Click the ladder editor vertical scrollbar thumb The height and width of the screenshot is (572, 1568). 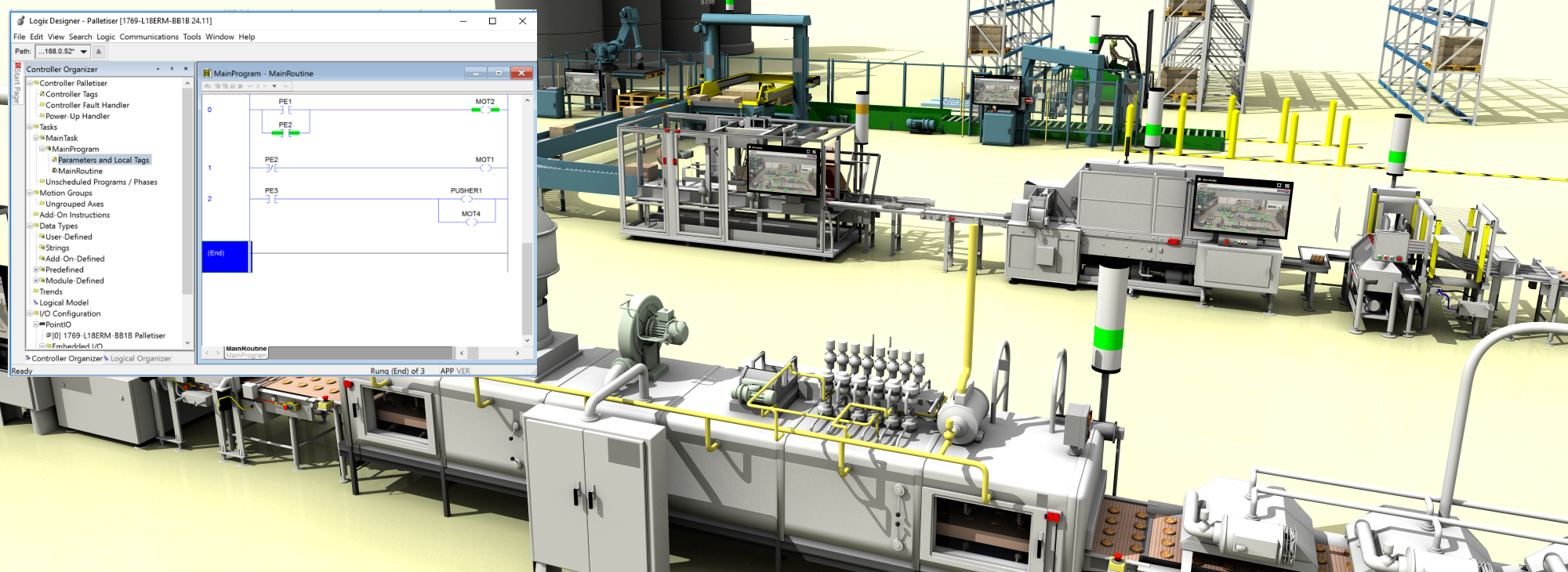pyautogui.click(x=527, y=289)
